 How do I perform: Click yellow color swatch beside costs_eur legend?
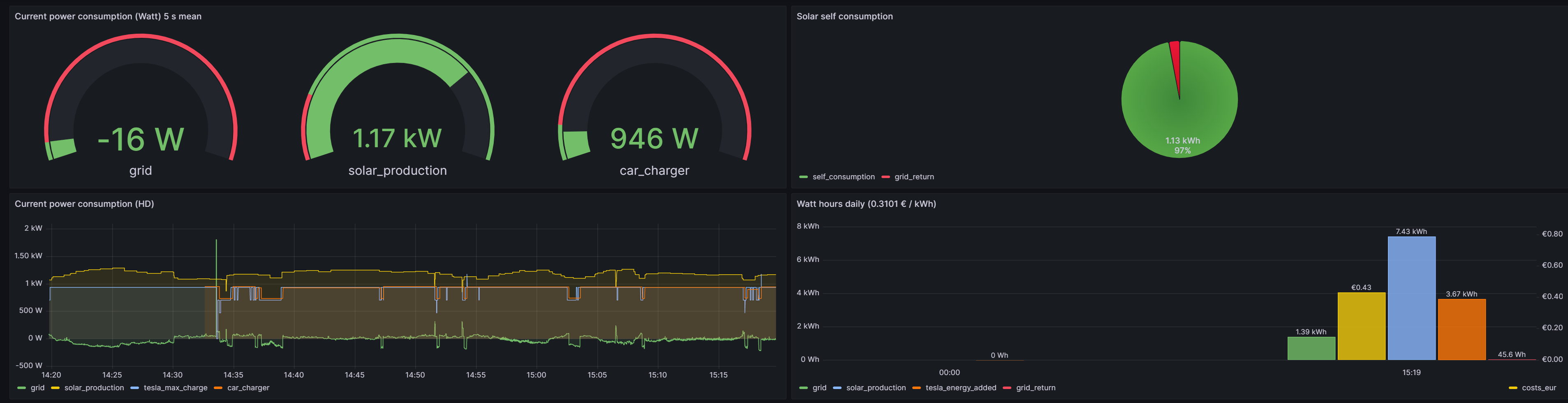click(1512, 388)
